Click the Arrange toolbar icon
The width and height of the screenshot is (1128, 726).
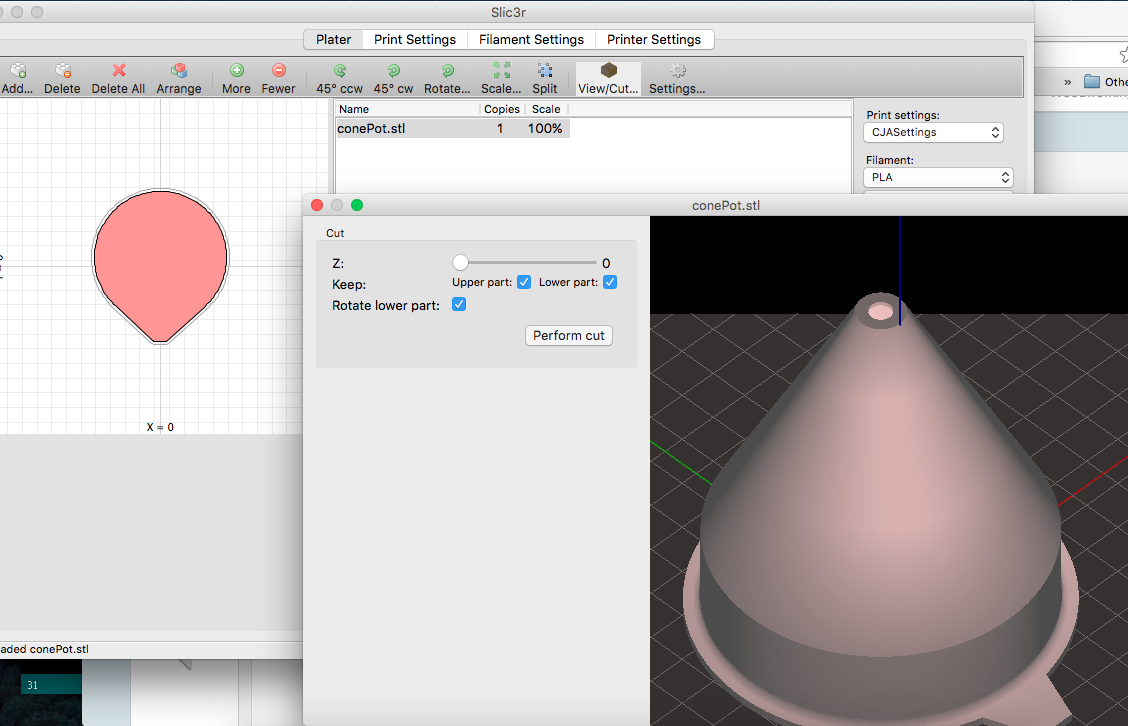[179, 70]
